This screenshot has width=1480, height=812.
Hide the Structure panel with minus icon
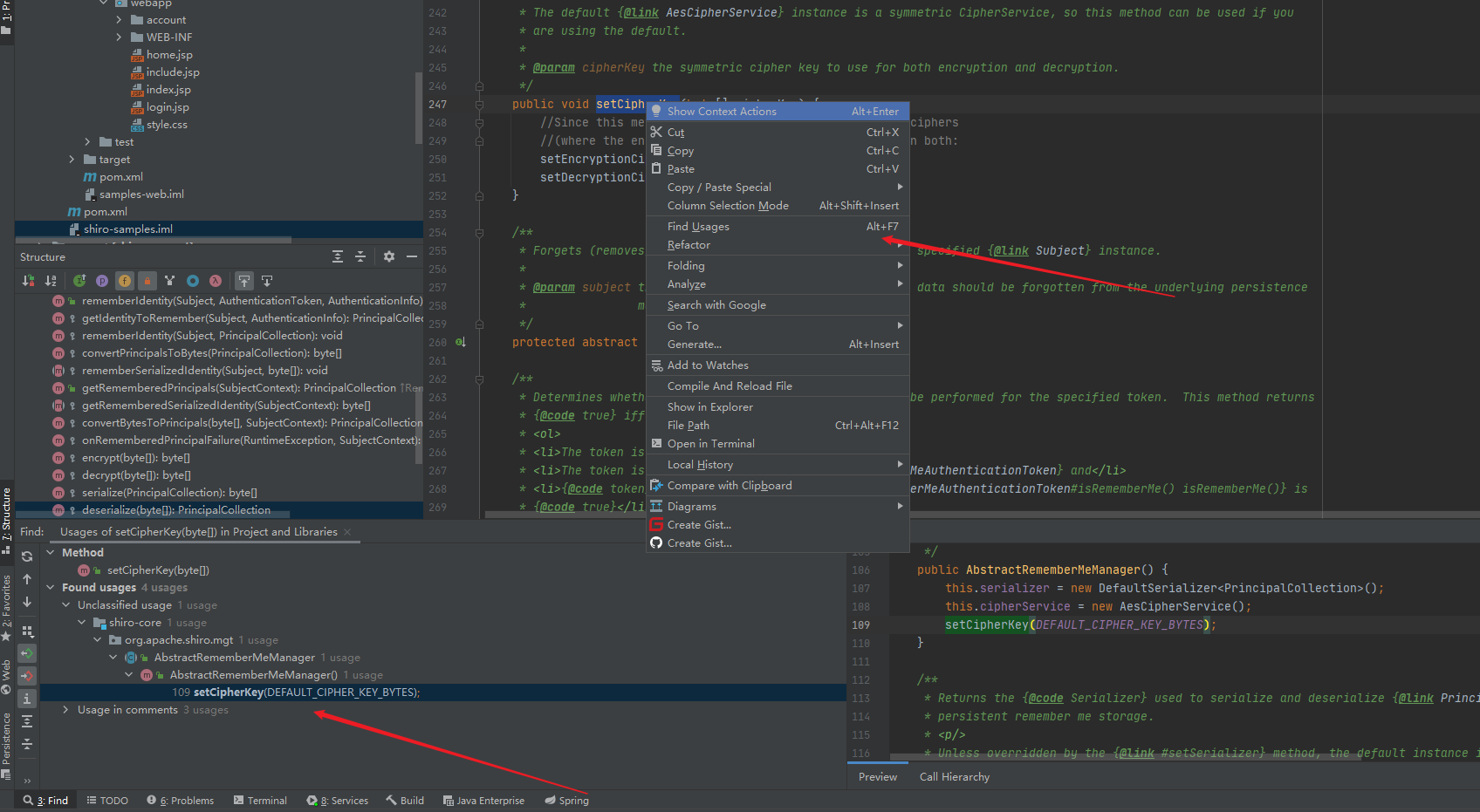click(x=412, y=256)
